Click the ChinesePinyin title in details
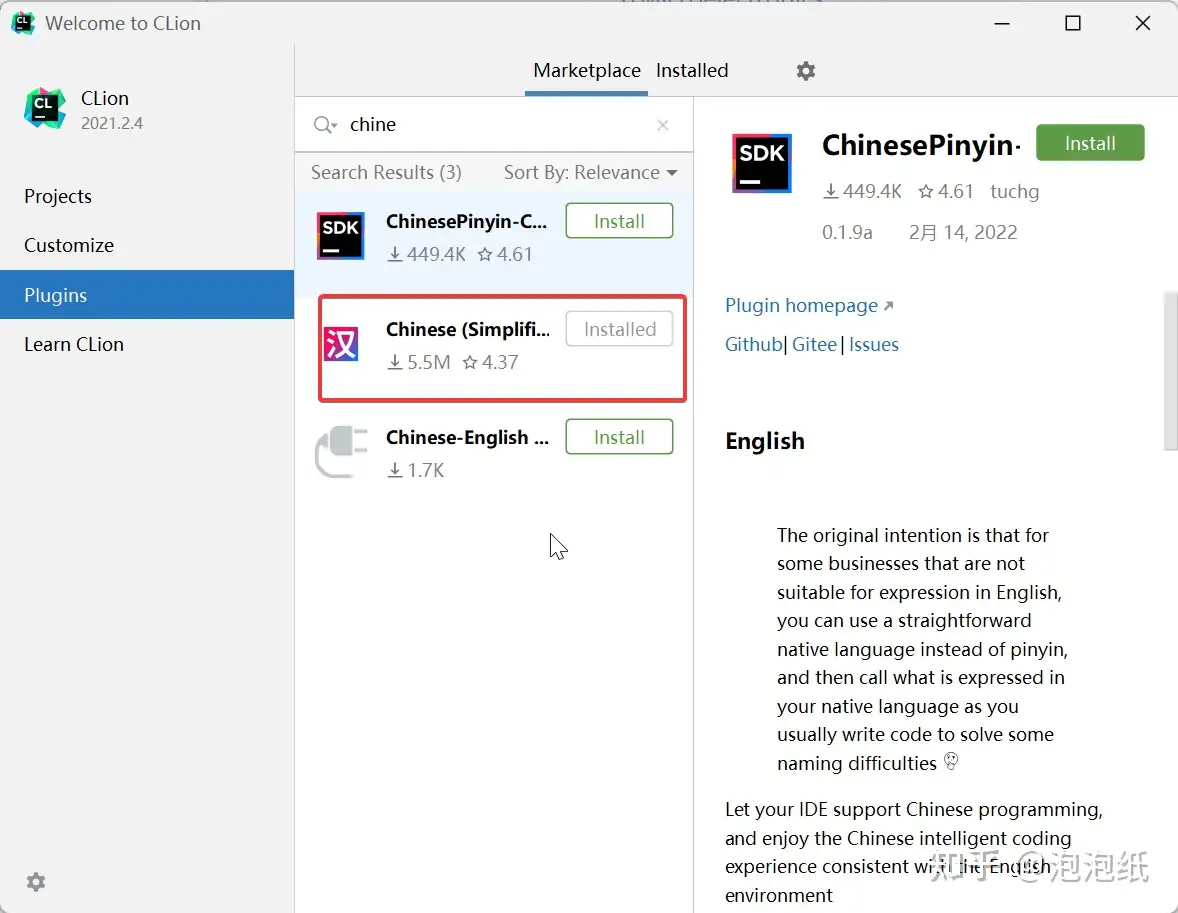The image size is (1178, 913). [922, 145]
